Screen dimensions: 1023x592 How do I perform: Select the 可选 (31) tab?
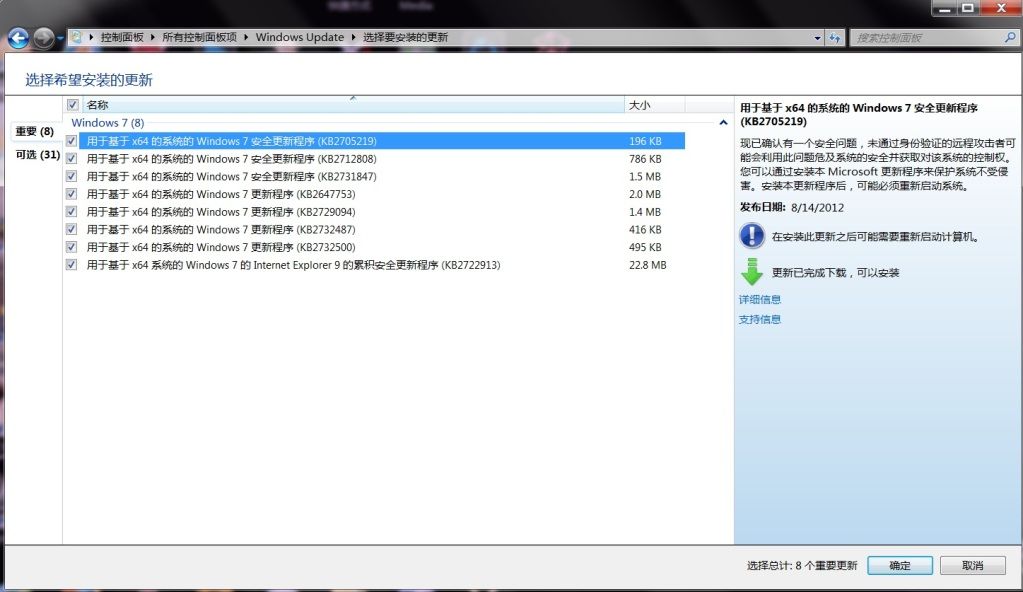pyautogui.click(x=37, y=155)
